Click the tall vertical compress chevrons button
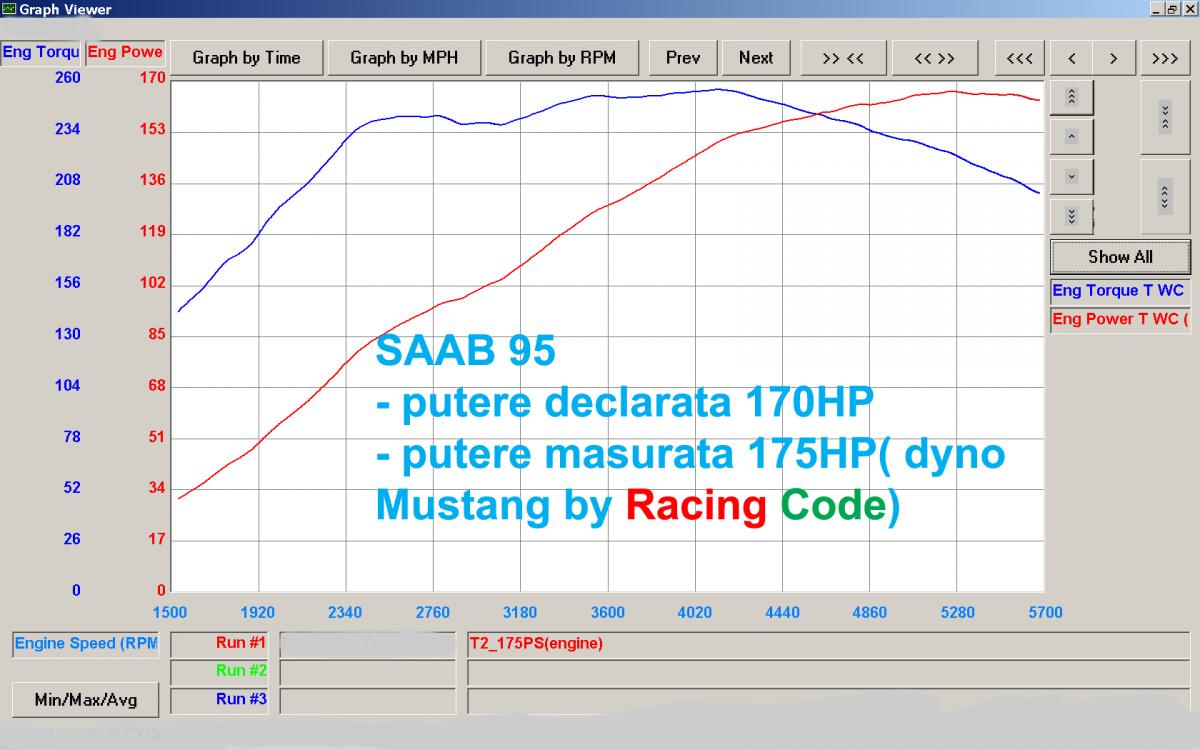Viewport: 1200px width, 750px height. point(1165,116)
